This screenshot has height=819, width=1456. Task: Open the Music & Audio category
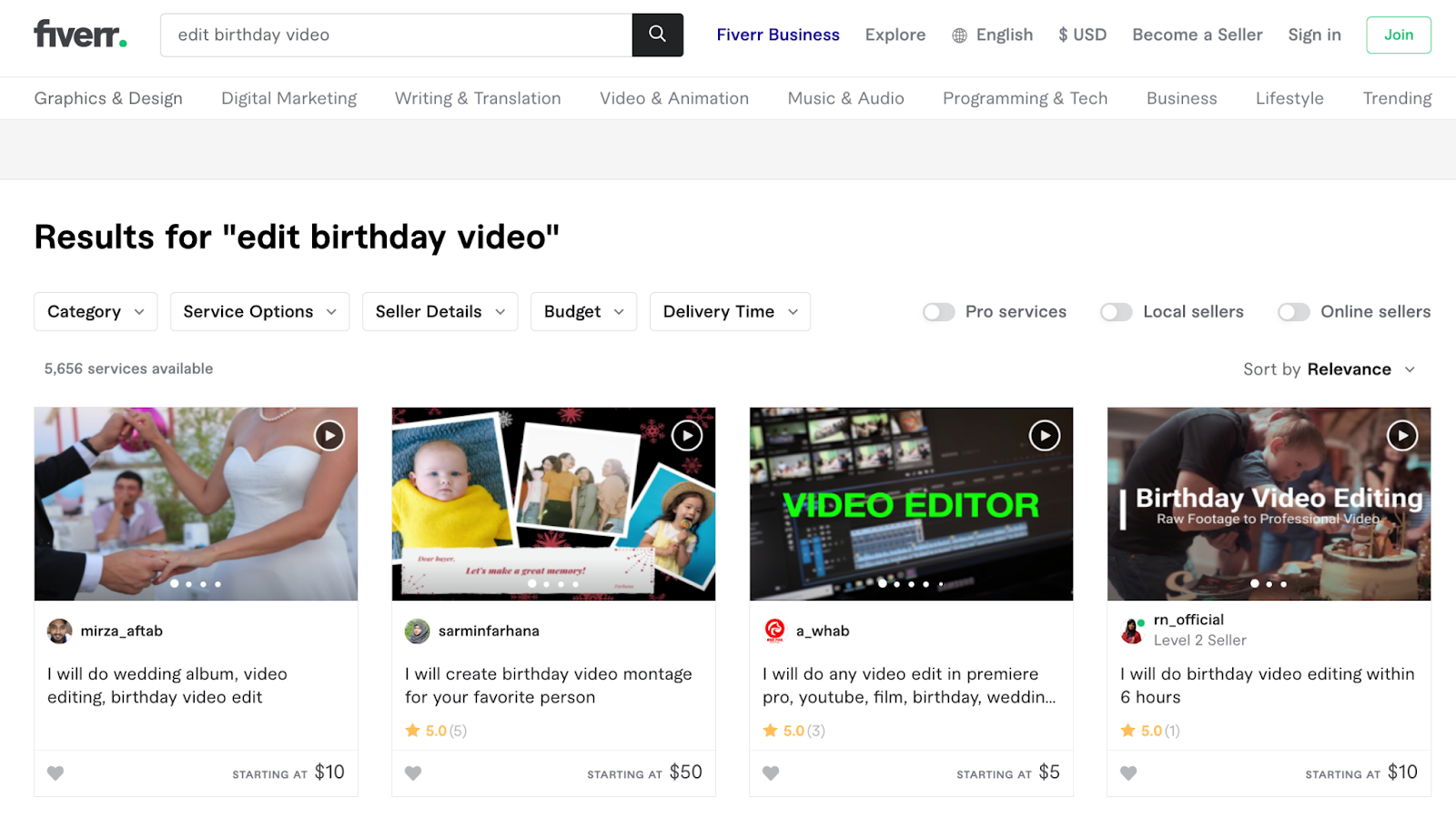click(846, 98)
